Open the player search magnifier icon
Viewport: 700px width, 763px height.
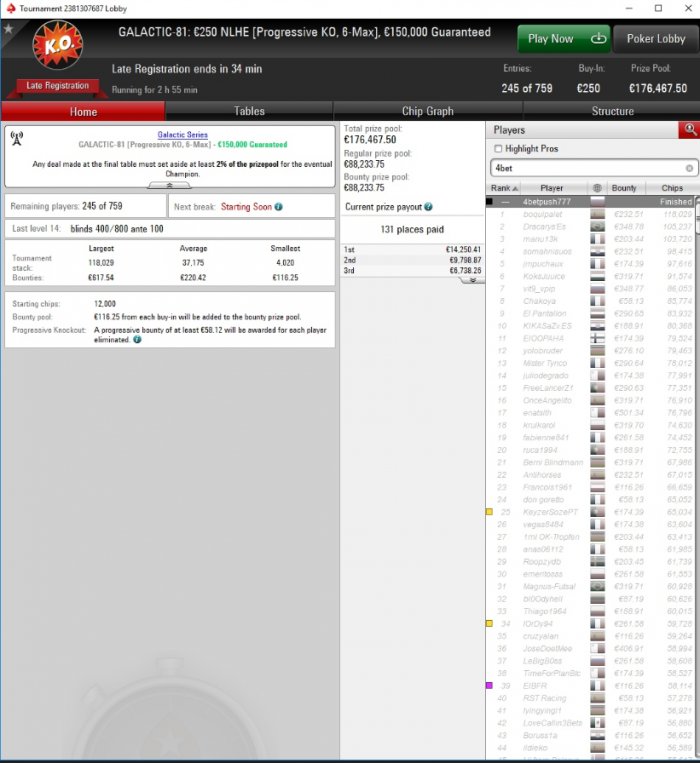click(689, 129)
